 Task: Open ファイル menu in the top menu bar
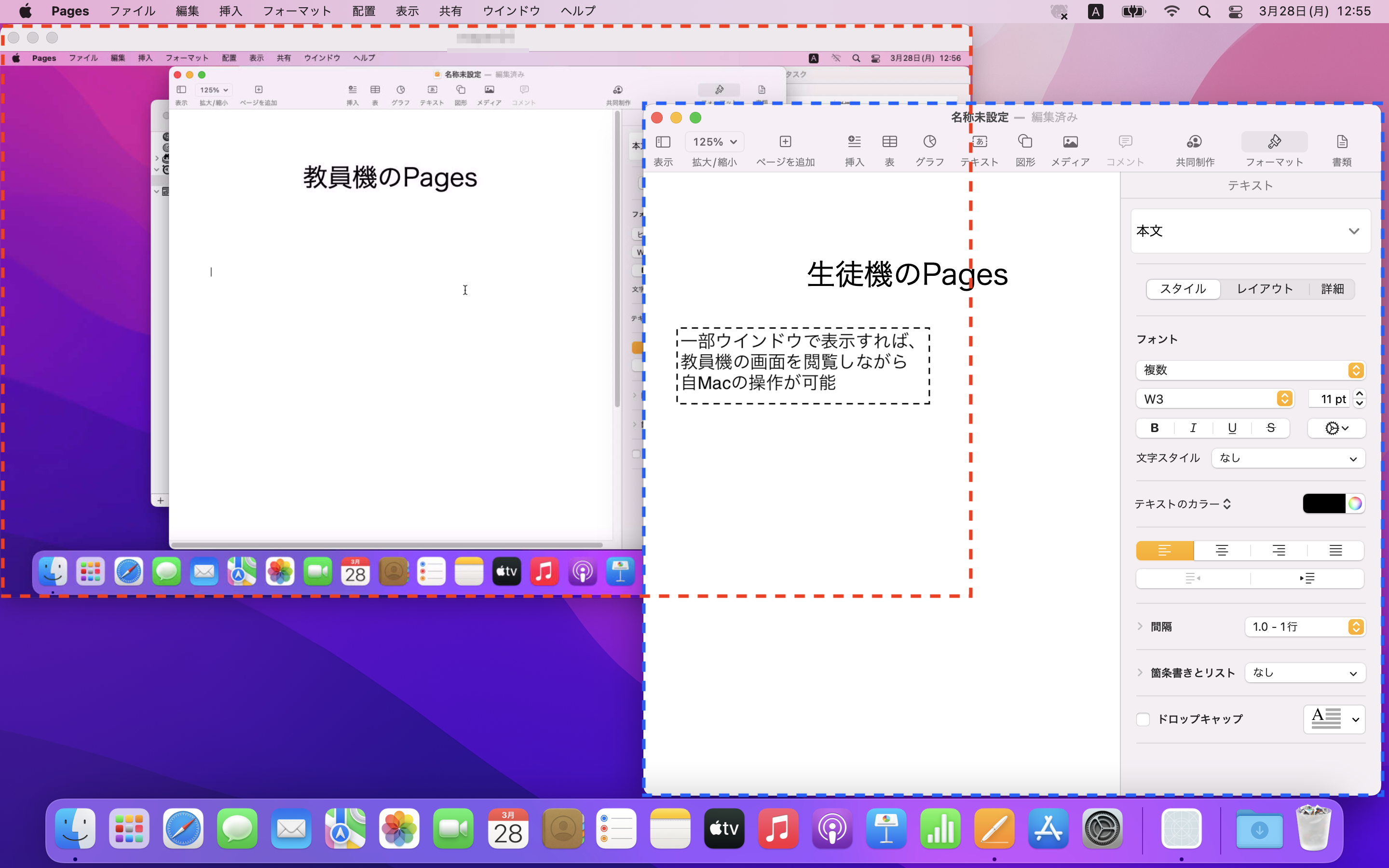(x=132, y=11)
